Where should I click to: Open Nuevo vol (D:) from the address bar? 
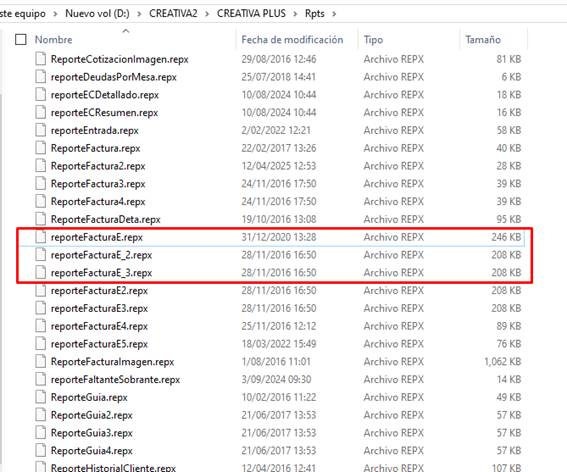[x=97, y=14]
